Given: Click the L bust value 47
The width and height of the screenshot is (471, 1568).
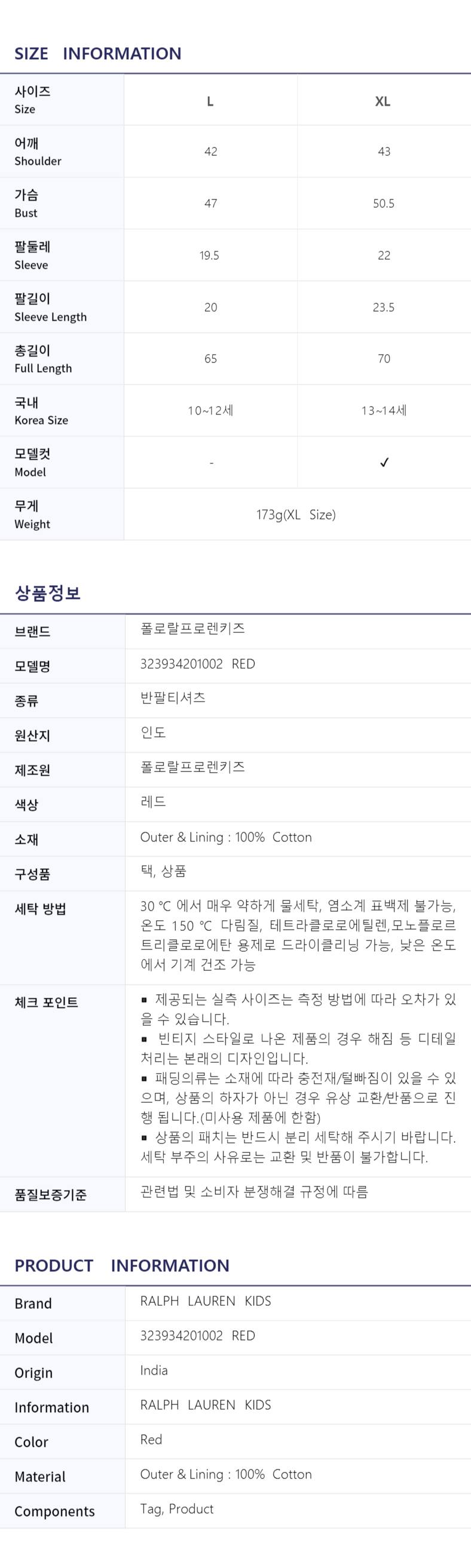Looking at the screenshot, I should click(x=211, y=203).
